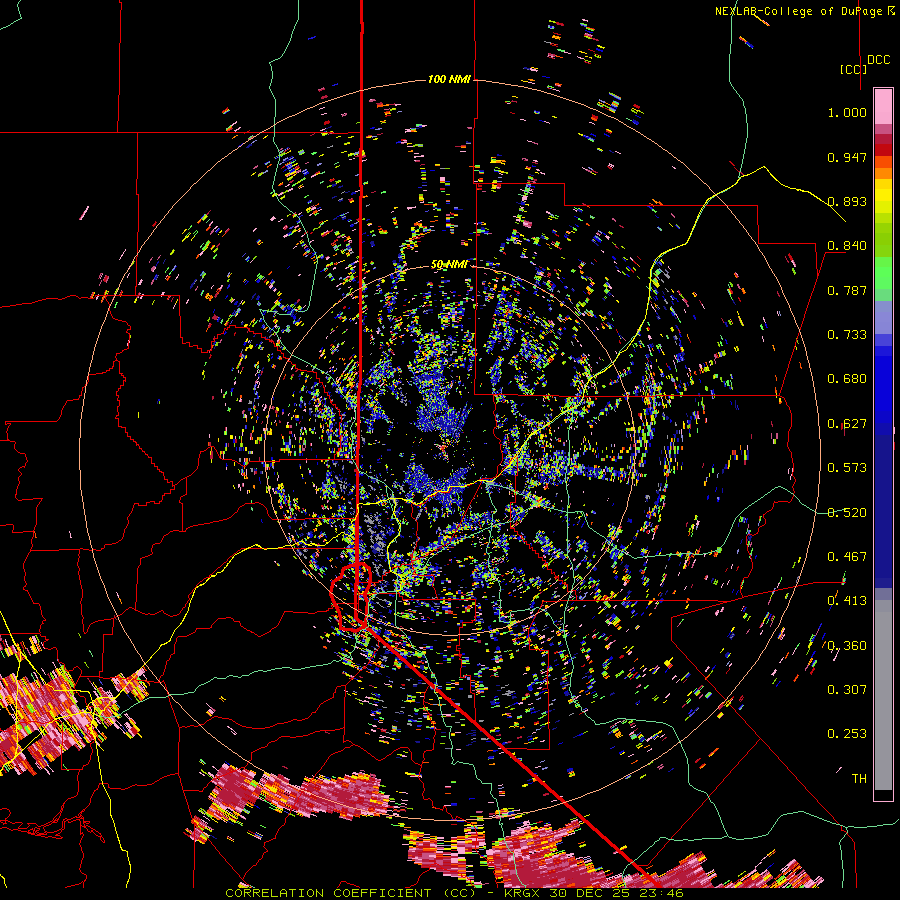Click the KRGX radar site identifier
The width and height of the screenshot is (900, 900).
tap(523, 893)
